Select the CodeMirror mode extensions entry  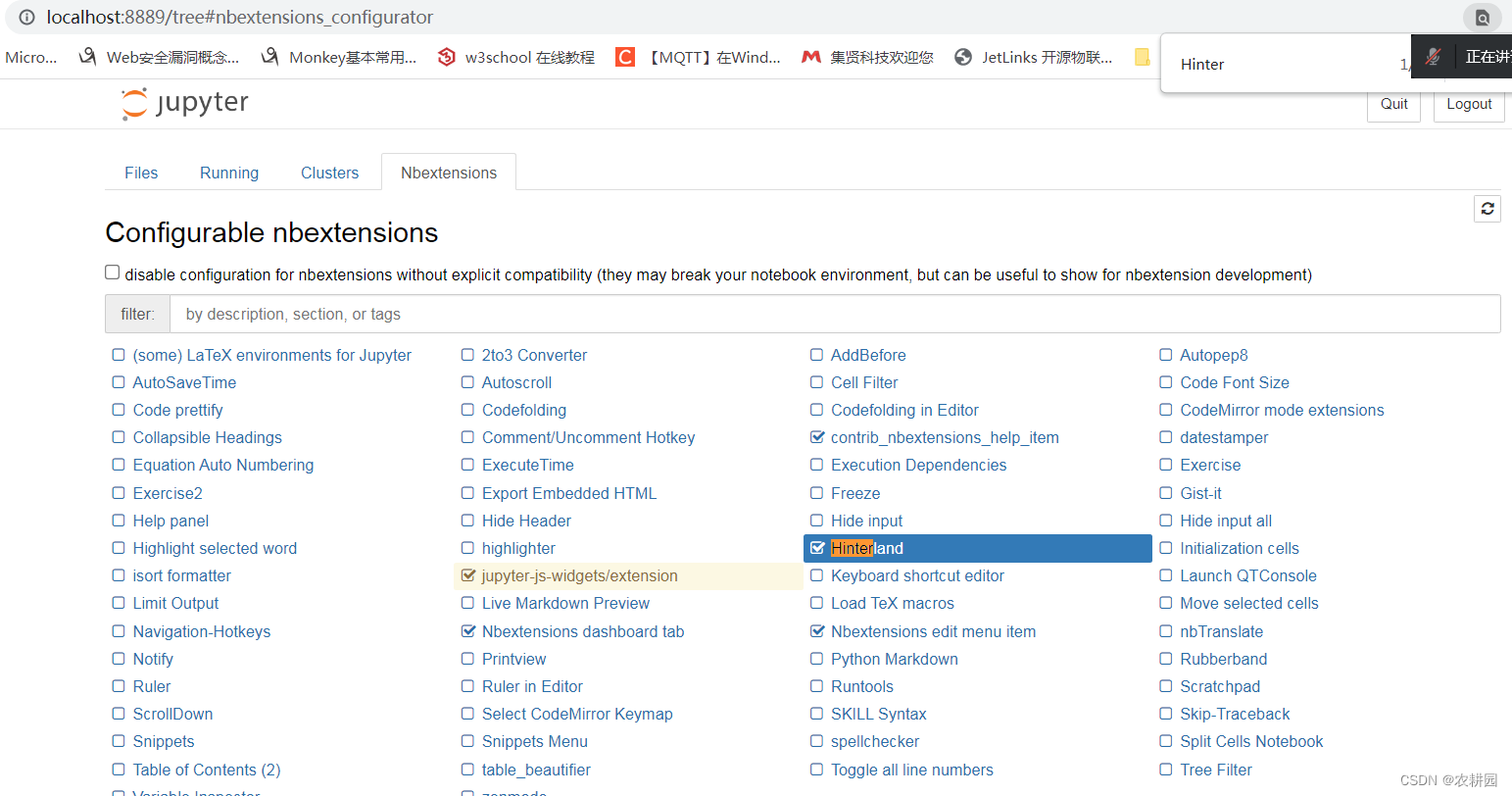(1282, 410)
